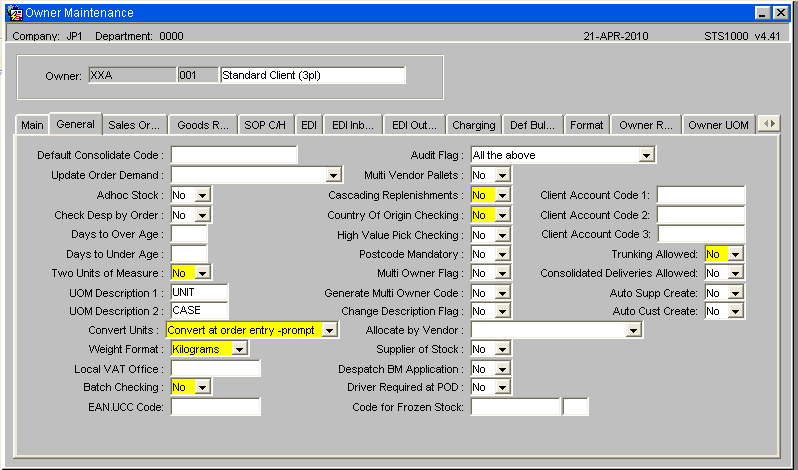798x470 pixels.
Task: Open the EDI Inb... tab
Action: [x=353, y=125]
